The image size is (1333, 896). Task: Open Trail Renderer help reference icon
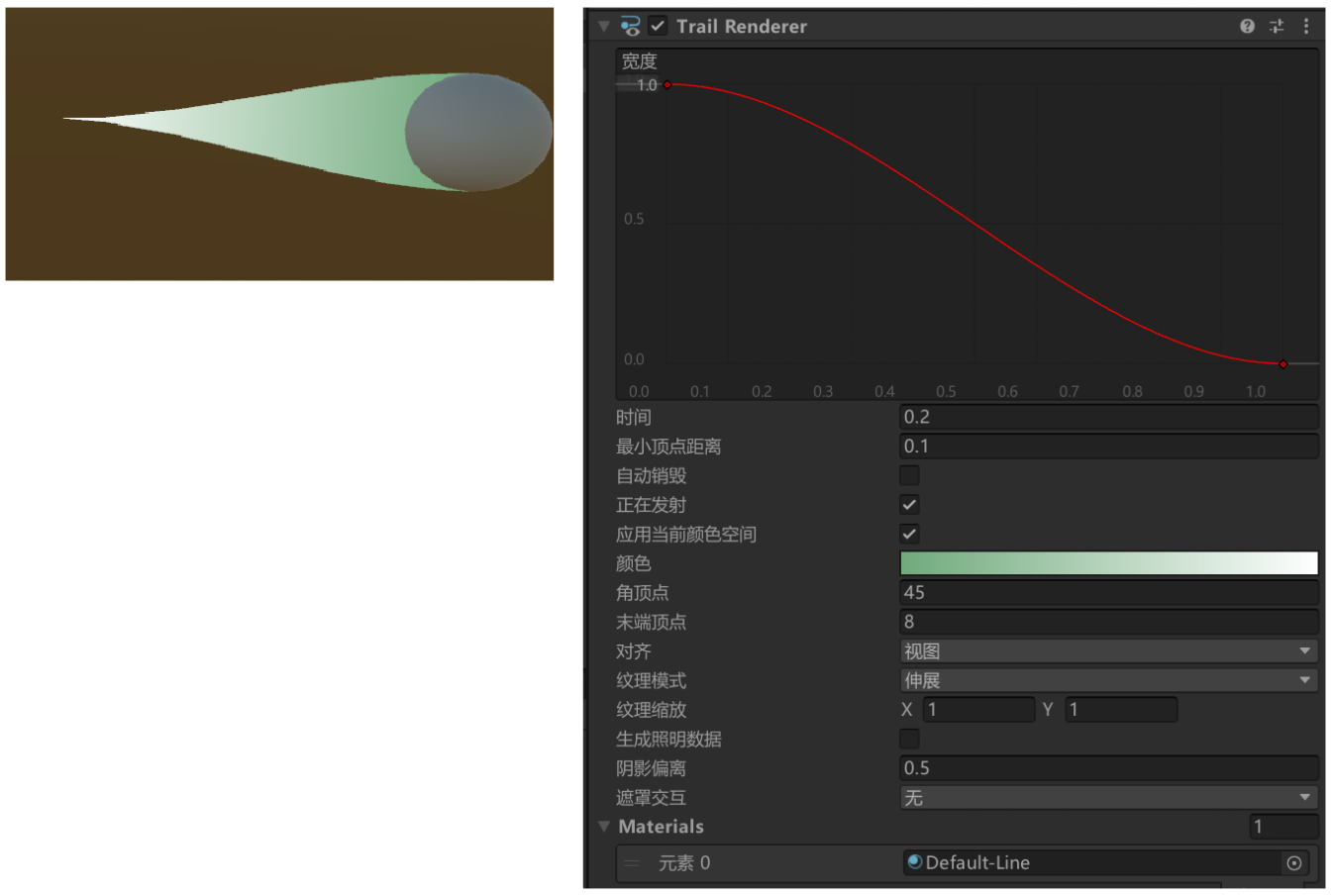(1247, 27)
